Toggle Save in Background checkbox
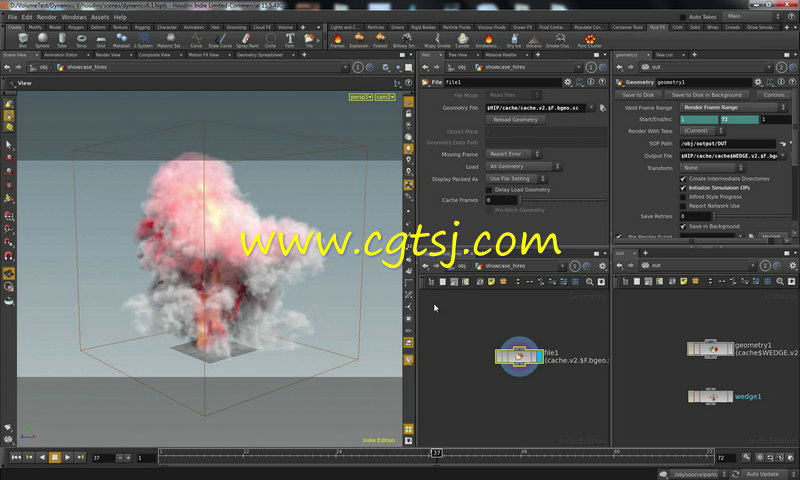The width and height of the screenshot is (800, 480). 683,226
